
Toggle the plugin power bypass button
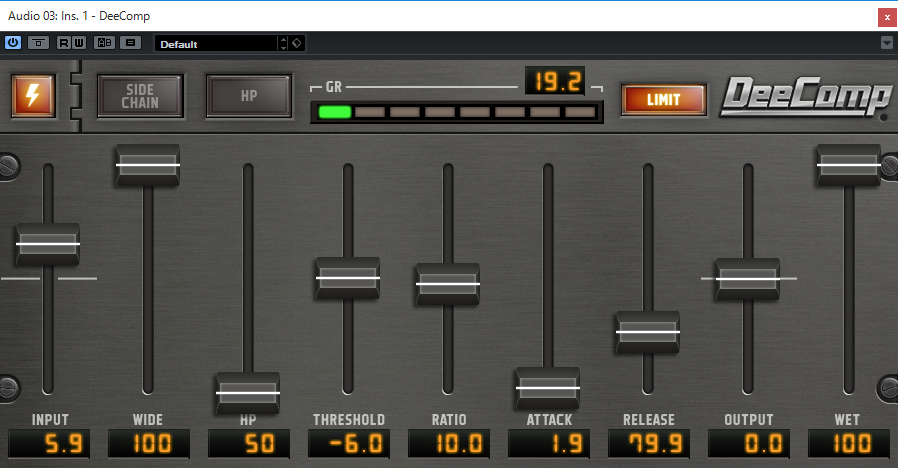13,43
